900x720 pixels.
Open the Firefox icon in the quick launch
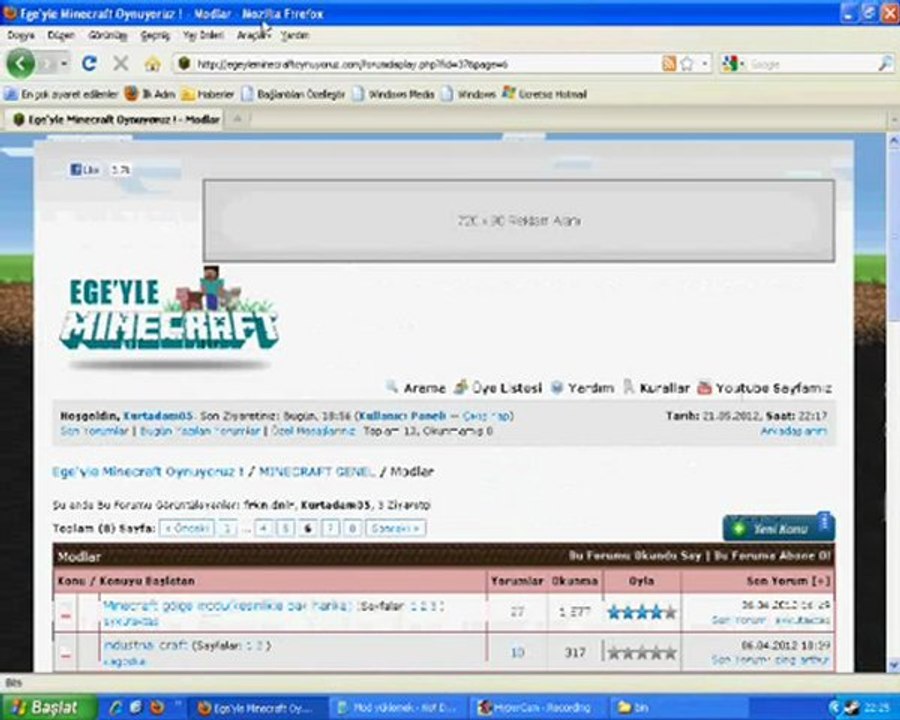157,707
